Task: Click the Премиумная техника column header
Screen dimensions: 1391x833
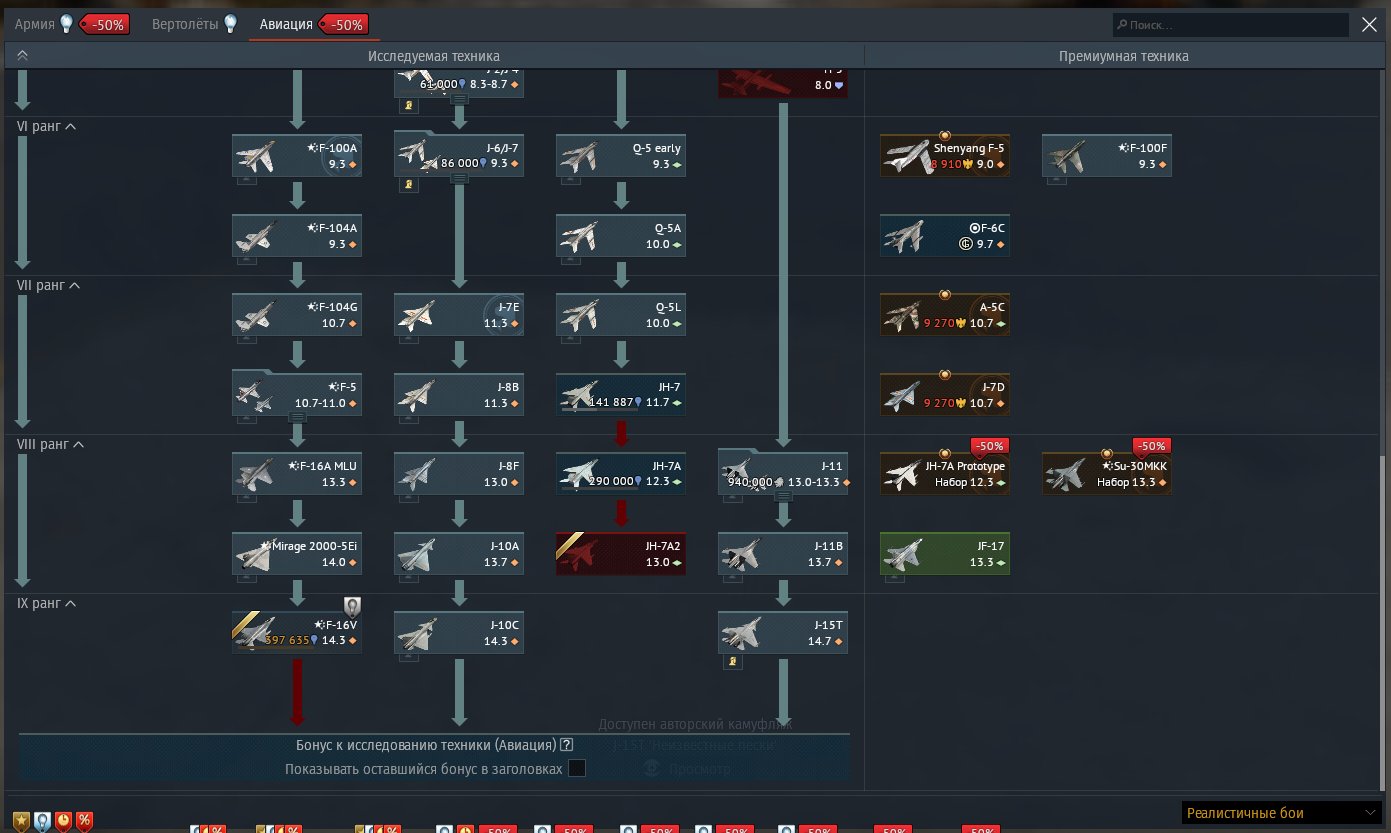Action: 1124,56
